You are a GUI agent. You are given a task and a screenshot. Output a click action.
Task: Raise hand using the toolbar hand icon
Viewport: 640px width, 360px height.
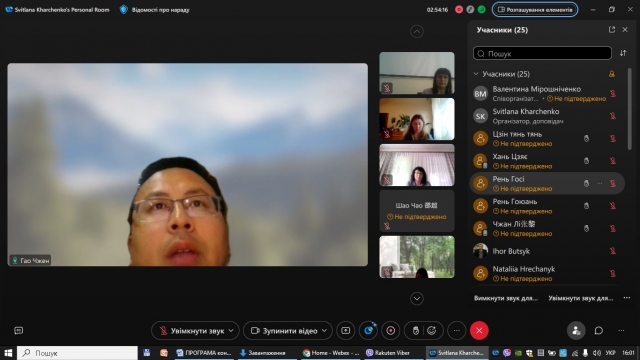[416, 331]
